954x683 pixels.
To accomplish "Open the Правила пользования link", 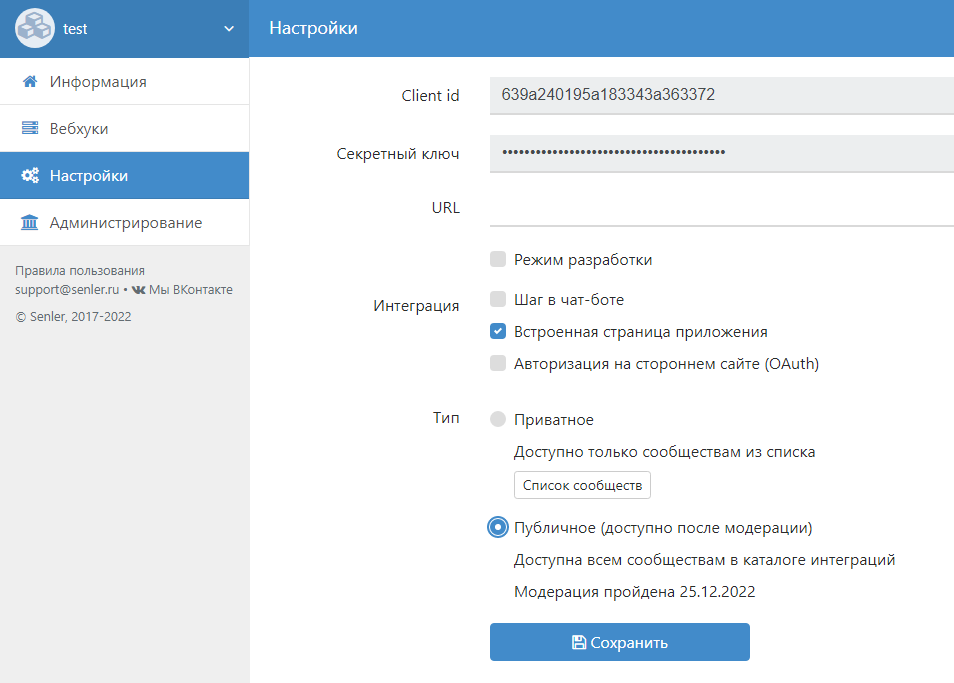I will coord(80,270).
